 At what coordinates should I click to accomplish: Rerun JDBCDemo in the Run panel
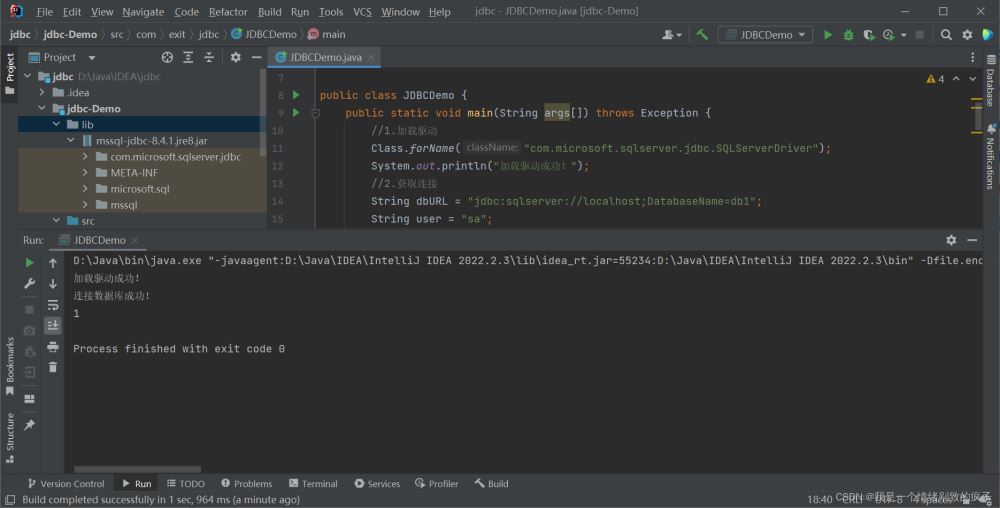pos(29,262)
